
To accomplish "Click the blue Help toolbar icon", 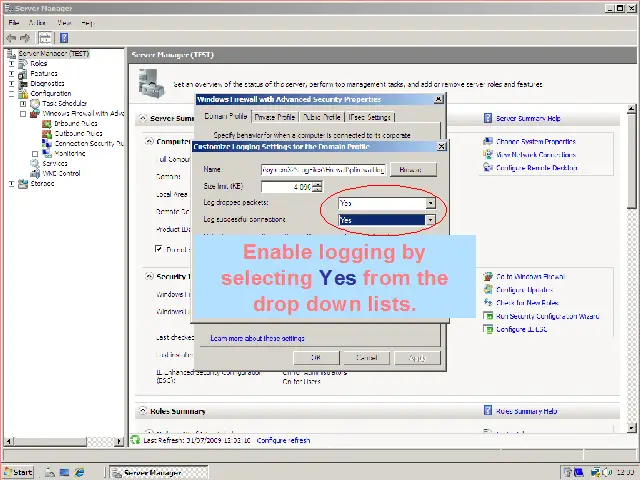I will point(64,38).
